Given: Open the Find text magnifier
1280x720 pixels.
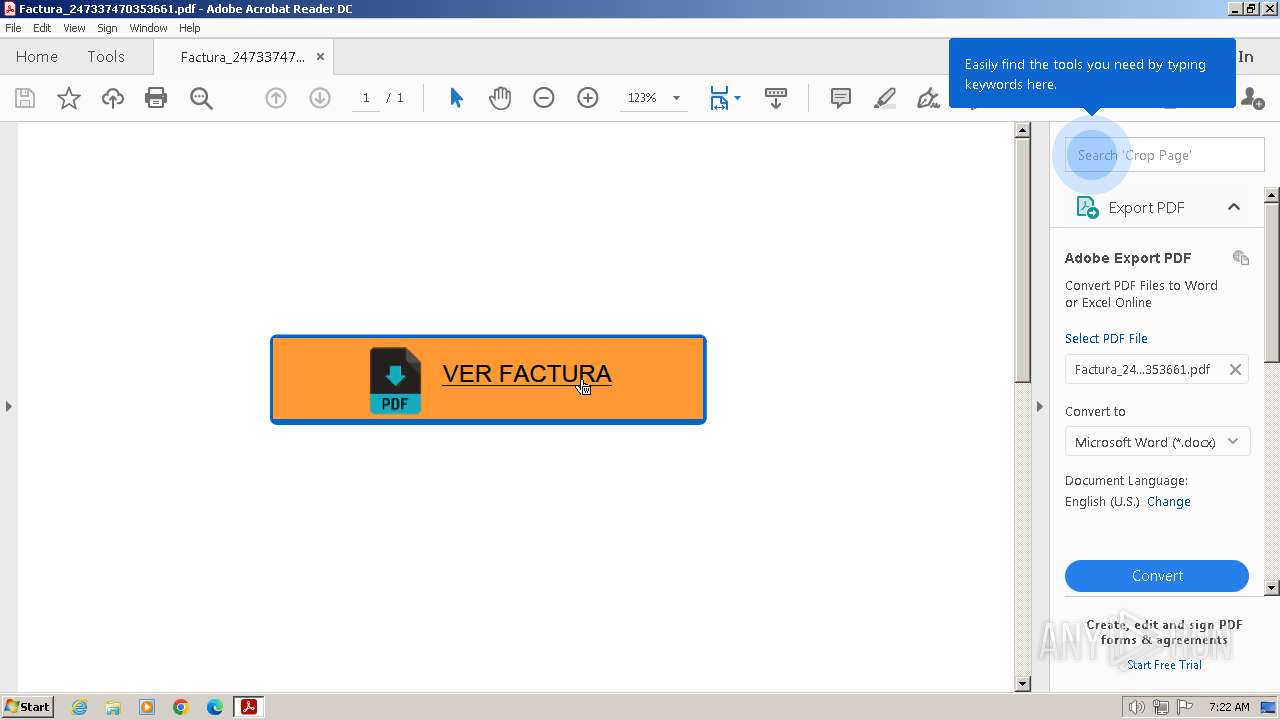Looking at the screenshot, I should (x=201, y=98).
